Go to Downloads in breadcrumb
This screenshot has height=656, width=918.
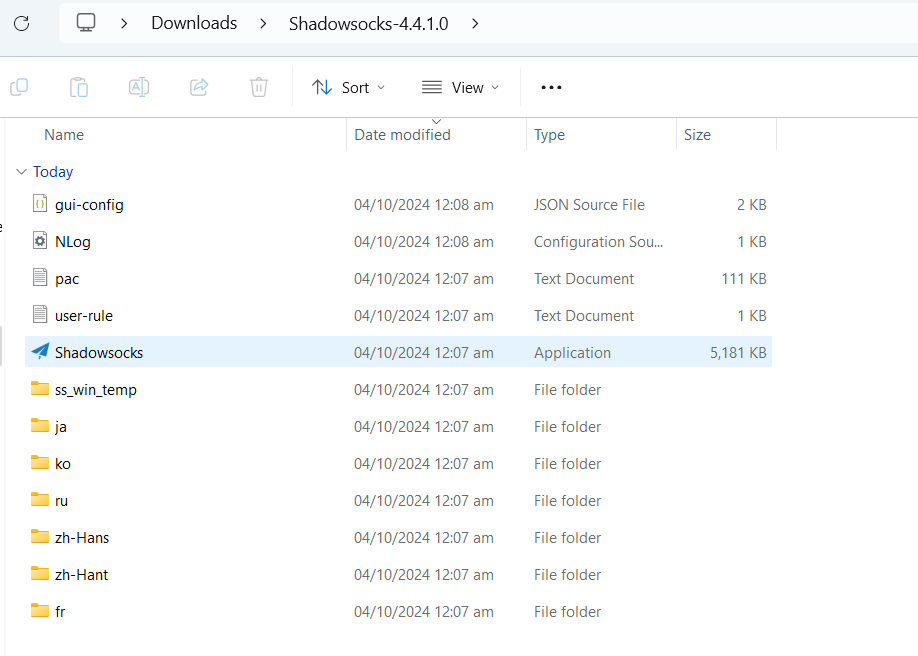point(194,23)
